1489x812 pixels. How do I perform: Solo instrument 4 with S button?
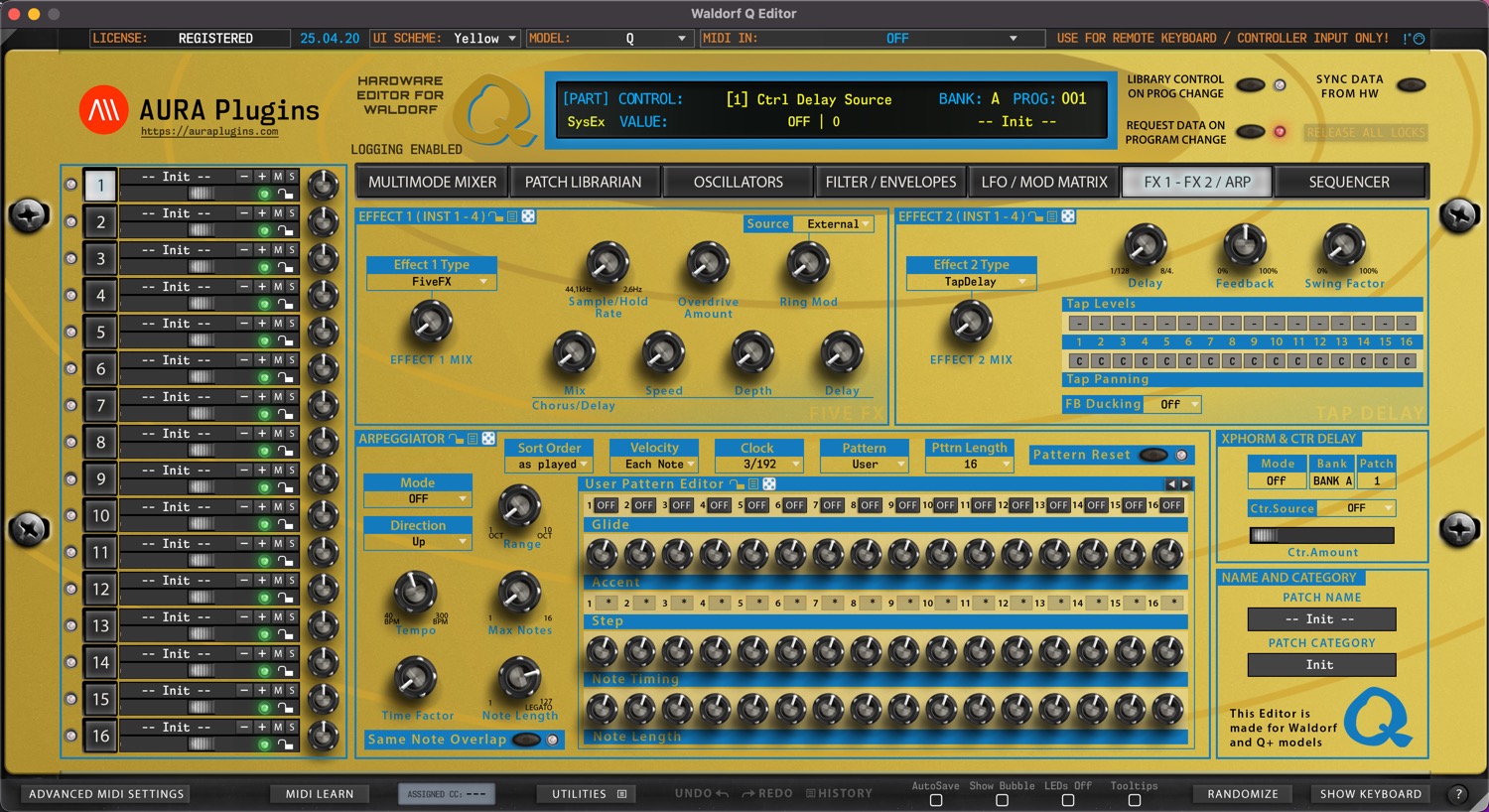[x=292, y=287]
